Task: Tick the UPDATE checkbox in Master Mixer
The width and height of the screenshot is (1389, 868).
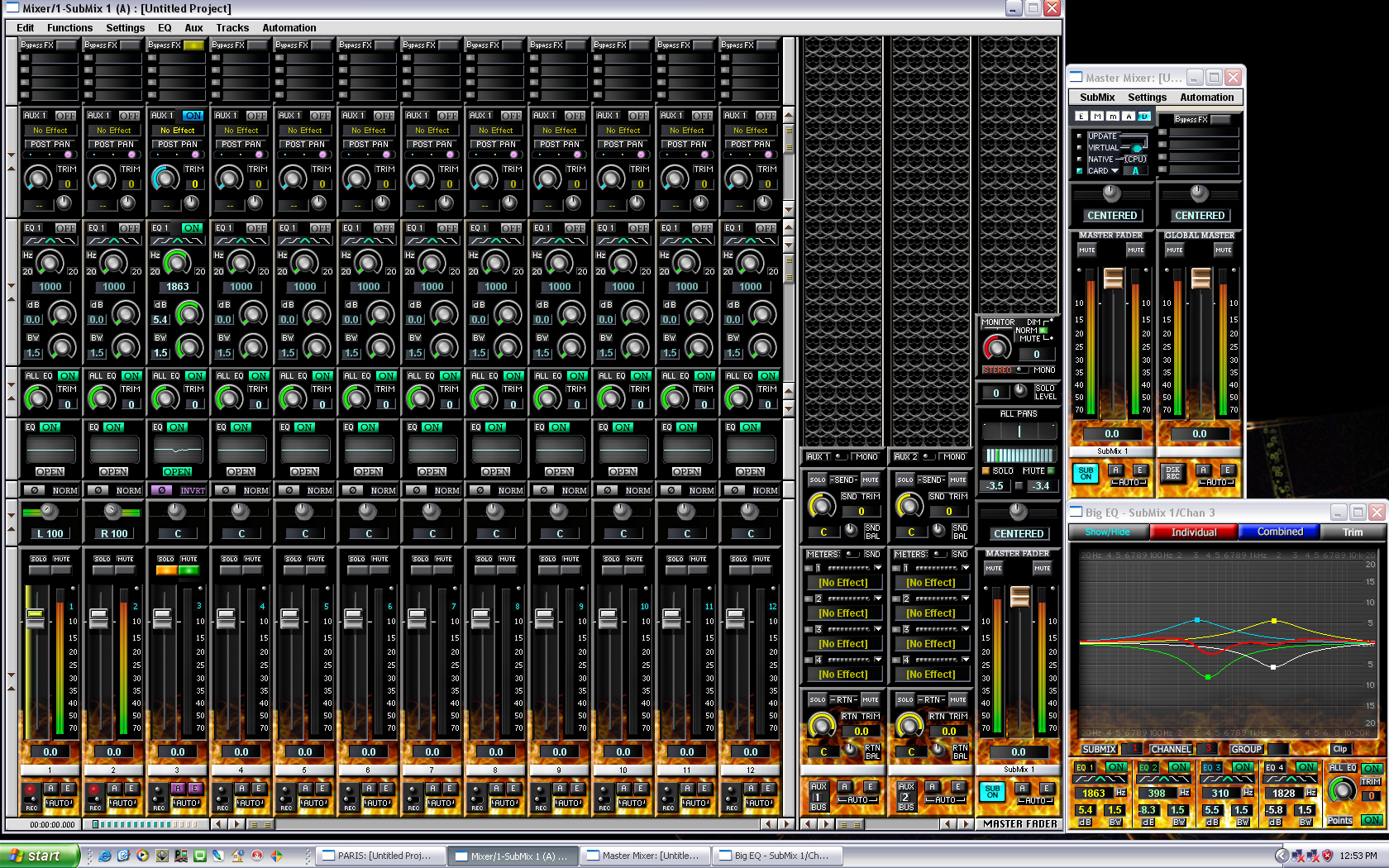Action: (x=1079, y=136)
